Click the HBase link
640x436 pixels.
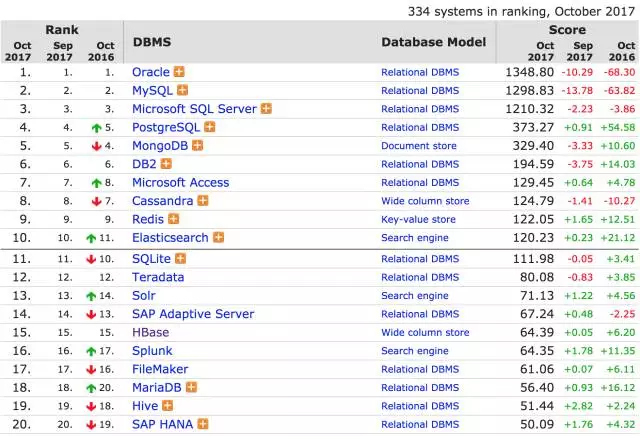click(150, 332)
